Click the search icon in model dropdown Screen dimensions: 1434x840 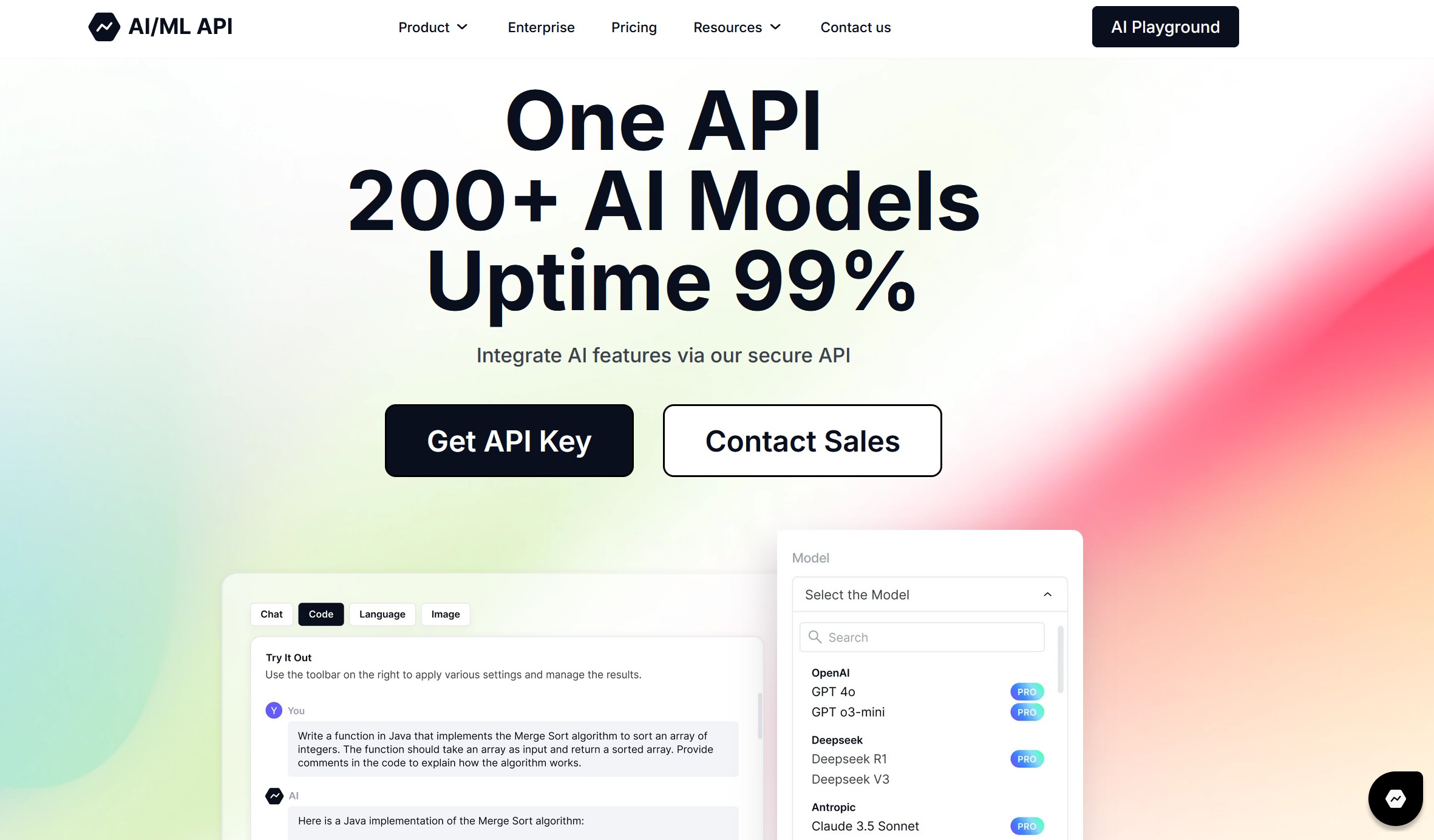pos(816,637)
